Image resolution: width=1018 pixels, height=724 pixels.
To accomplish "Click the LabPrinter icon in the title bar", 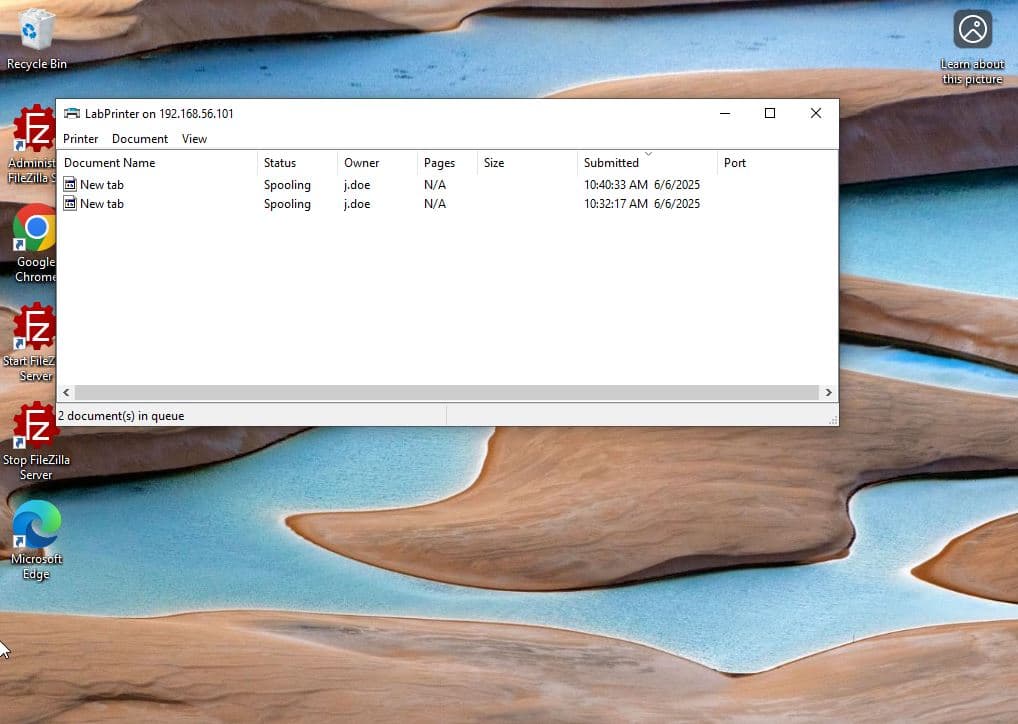I will click(x=72, y=114).
